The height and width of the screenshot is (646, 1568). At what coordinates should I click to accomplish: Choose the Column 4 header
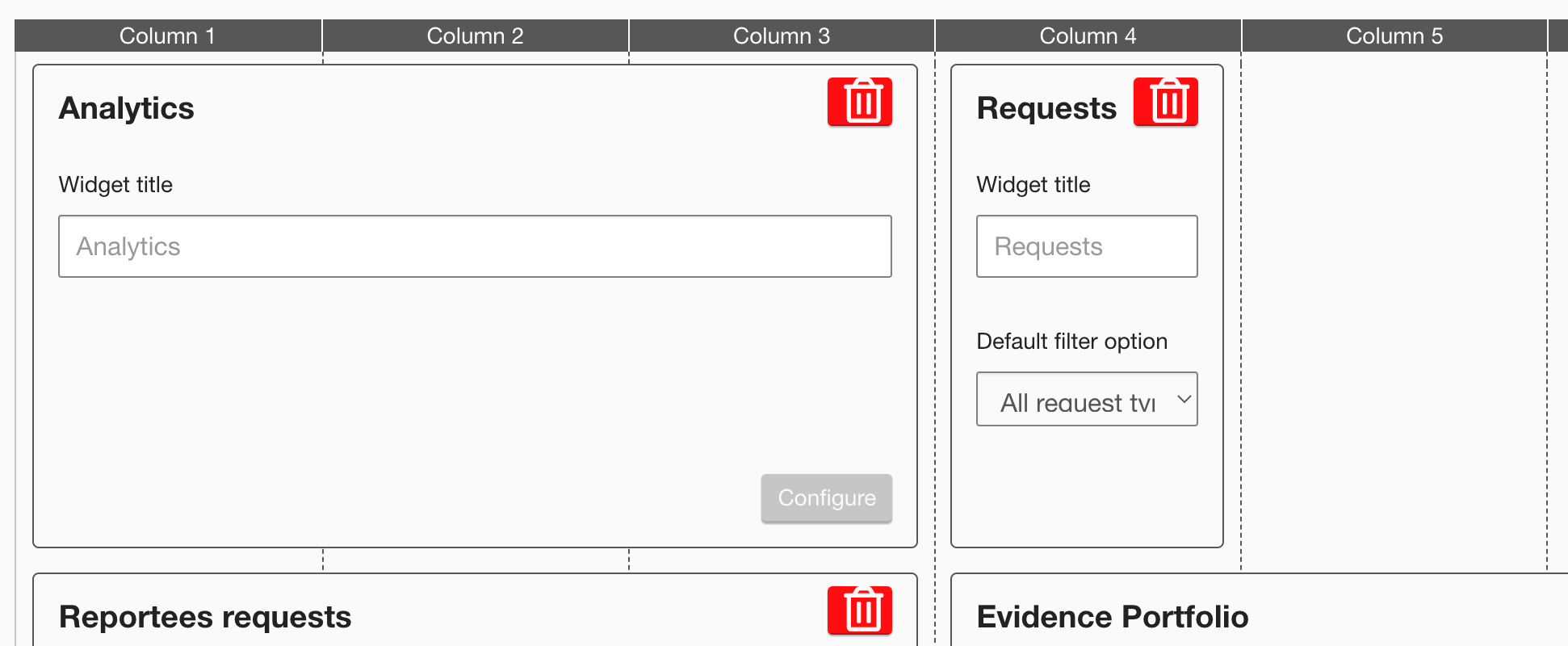pos(1088,36)
